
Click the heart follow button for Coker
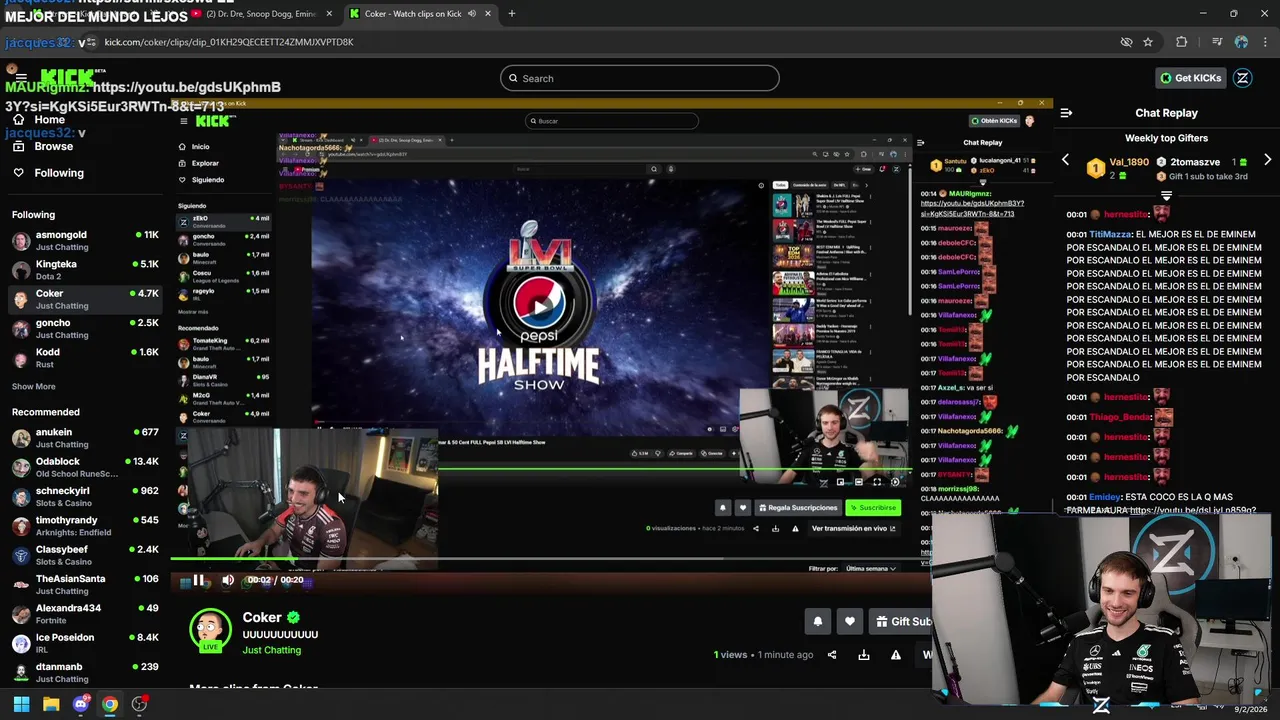[849, 622]
